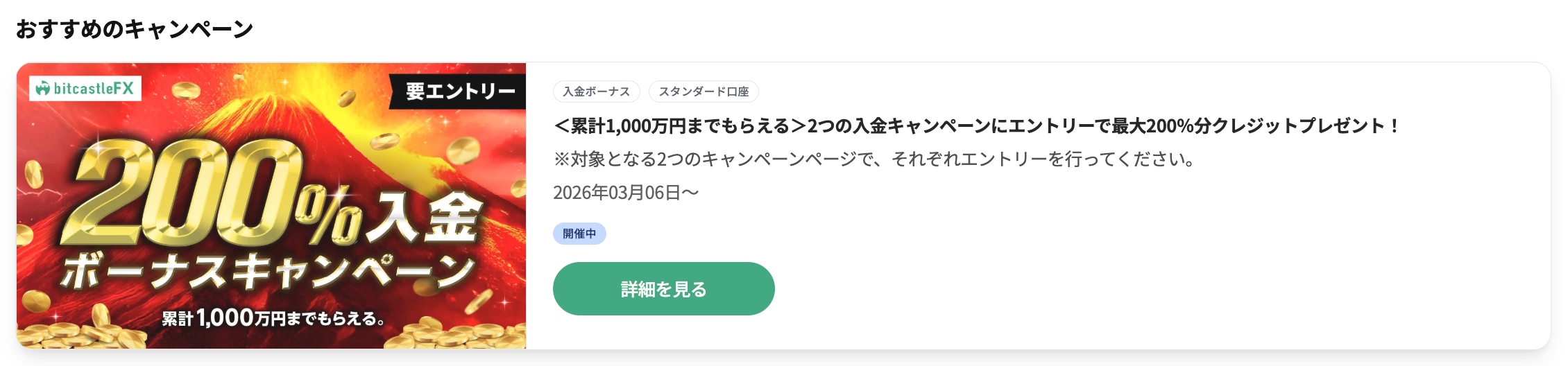Image resolution: width=1568 pixels, height=366 pixels.
Task: Click the 開催中 status badge
Action: tap(579, 234)
